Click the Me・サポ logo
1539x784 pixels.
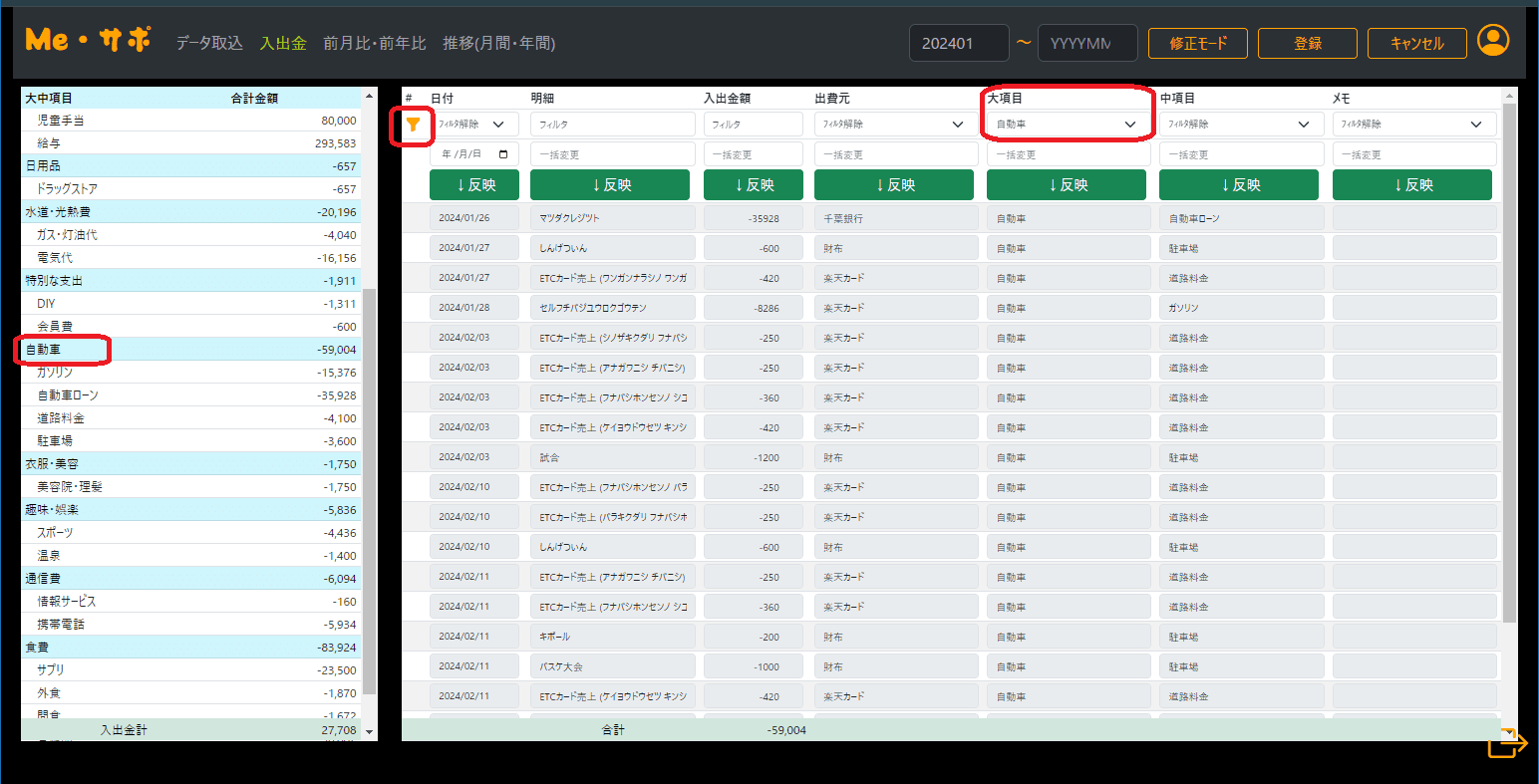[88, 41]
